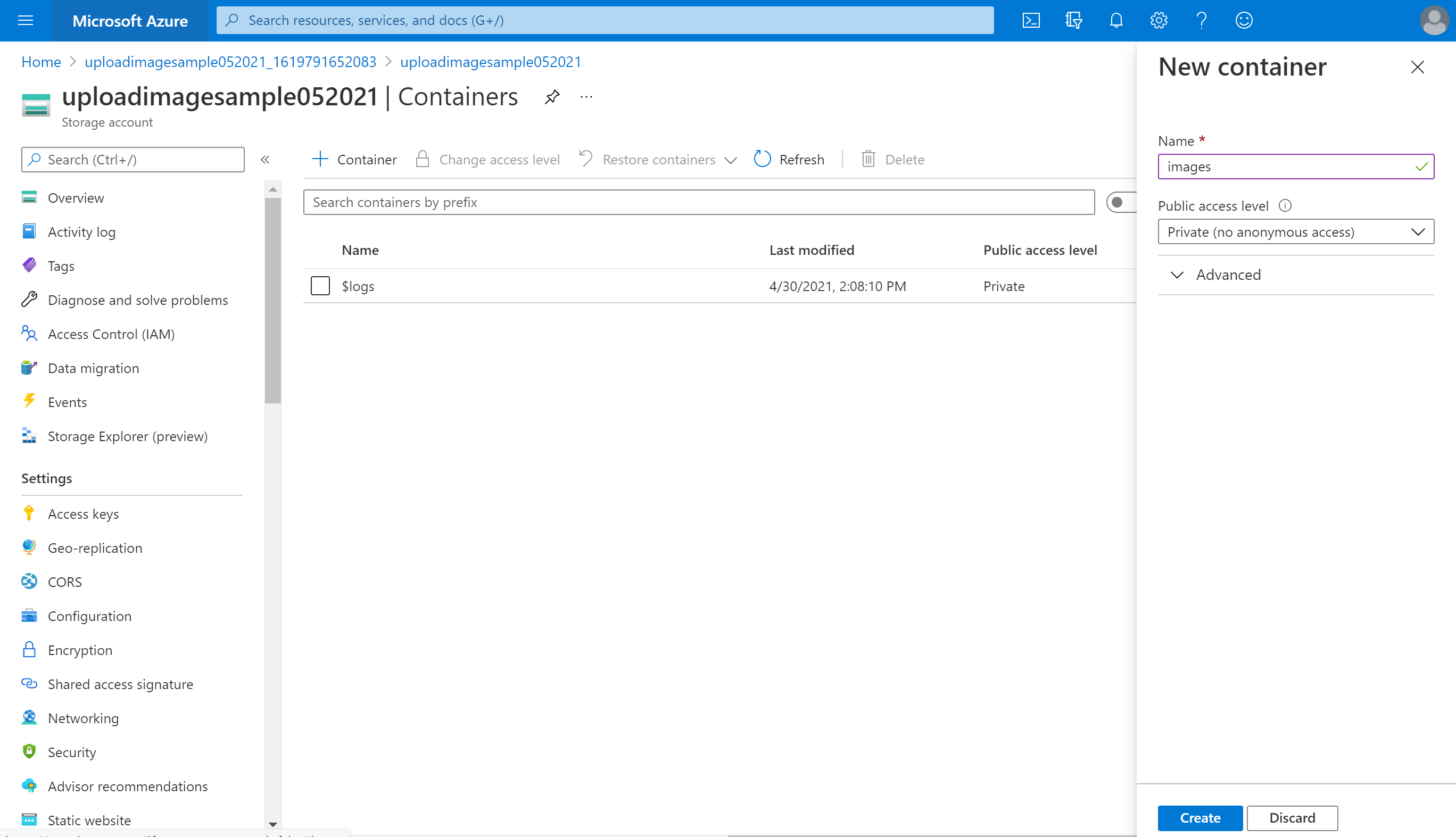Screen dimensions: 1456x837
Task: Open uploadimagesample052021 breadcrumb link
Action: pos(491,62)
